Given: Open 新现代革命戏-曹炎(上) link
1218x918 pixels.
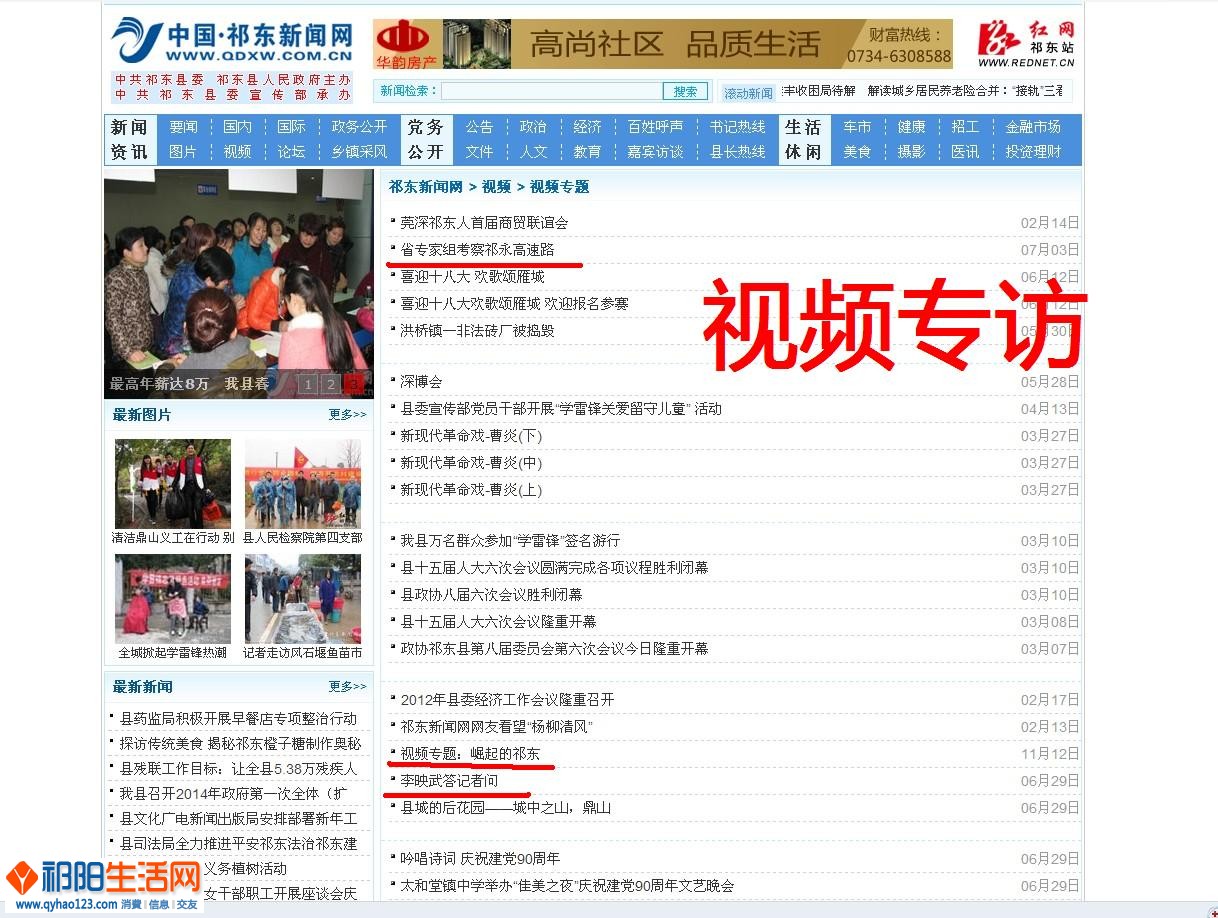Looking at the screenshot, I should 471,490.
